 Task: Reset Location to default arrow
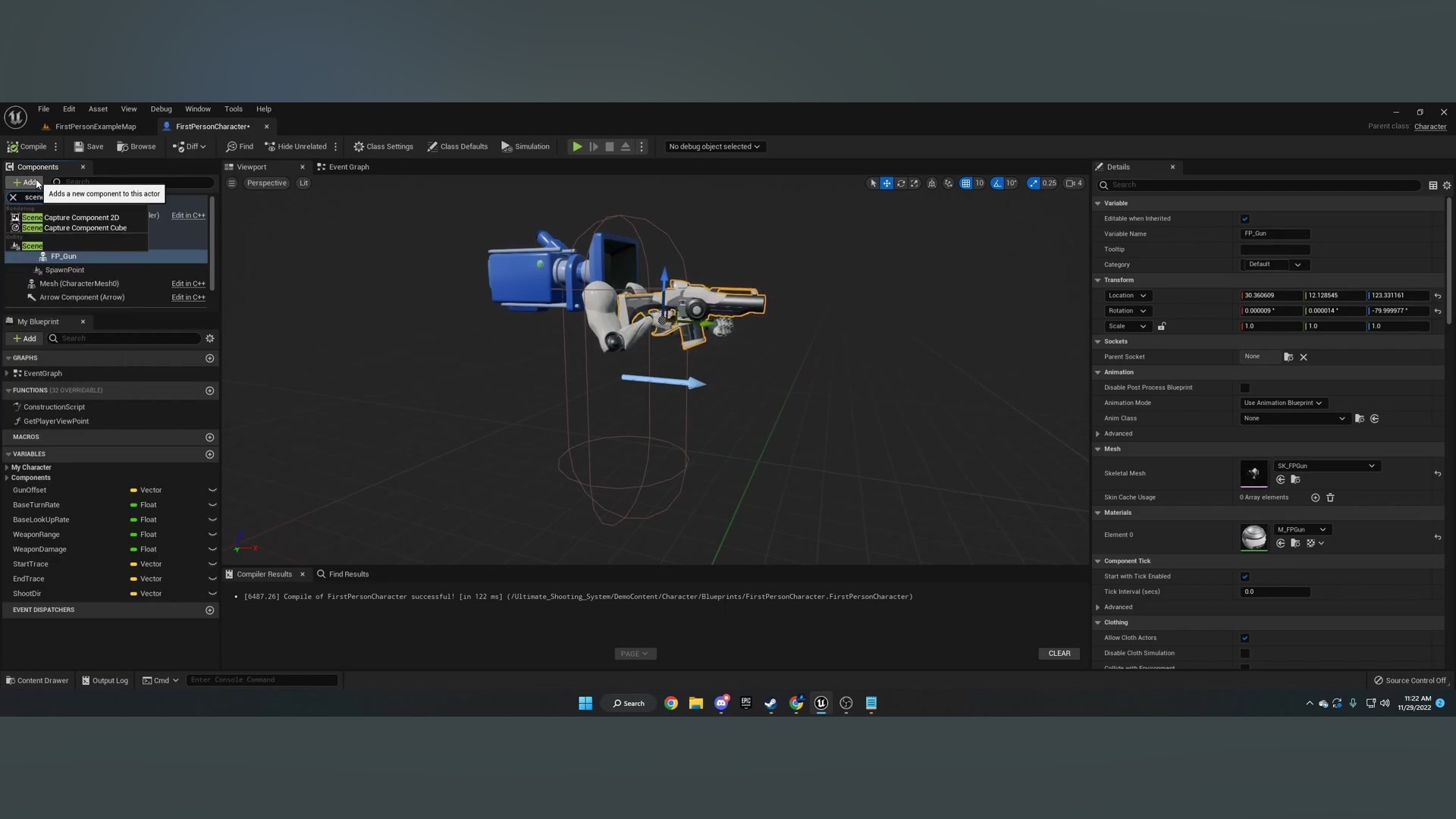[x=1438, y=296]
